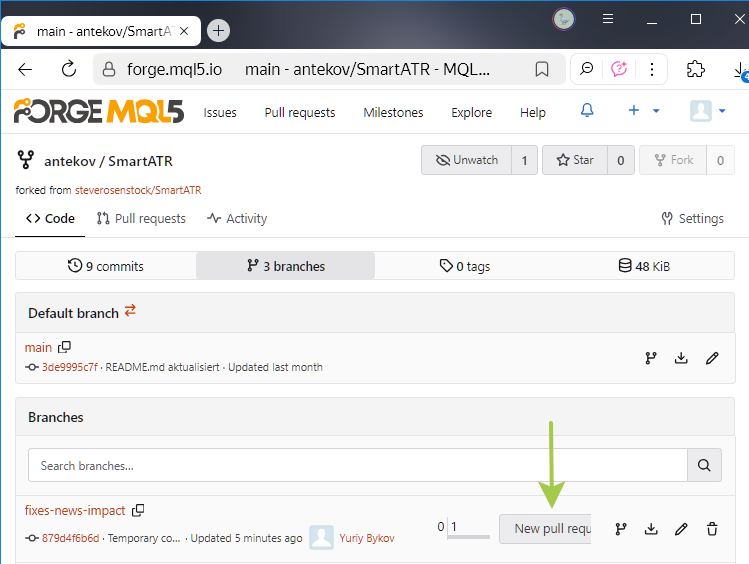Open Yuriy Bykov's profile
This screenshot has width=749, height=564.
tap(367, 538)
